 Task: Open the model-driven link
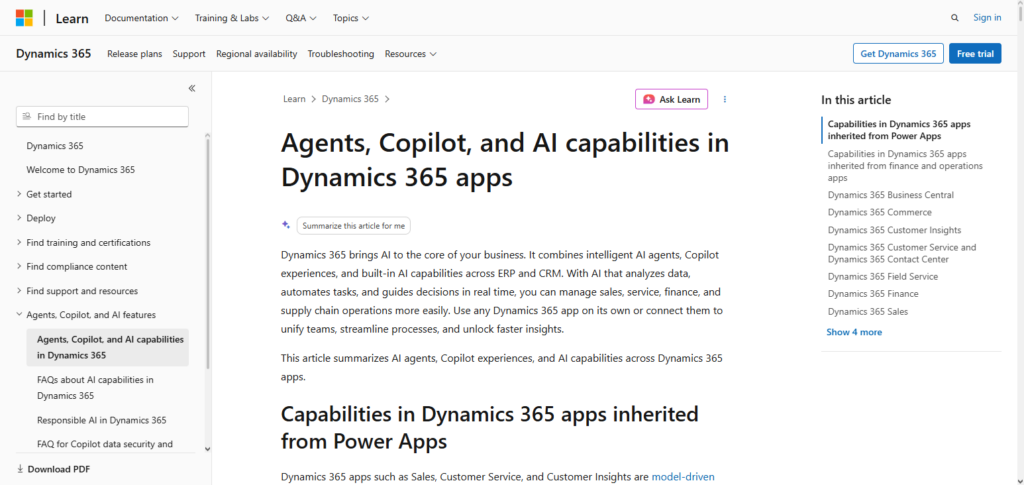click(683, 477)
